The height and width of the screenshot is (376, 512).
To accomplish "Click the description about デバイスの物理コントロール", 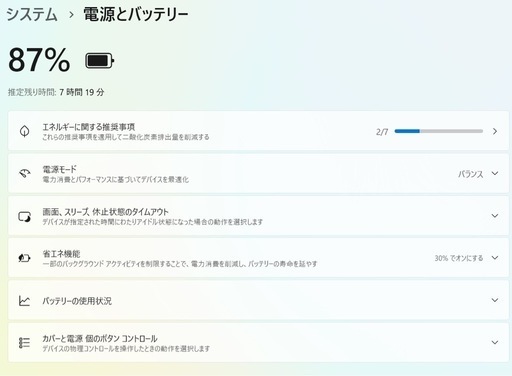I will point(126,349).
